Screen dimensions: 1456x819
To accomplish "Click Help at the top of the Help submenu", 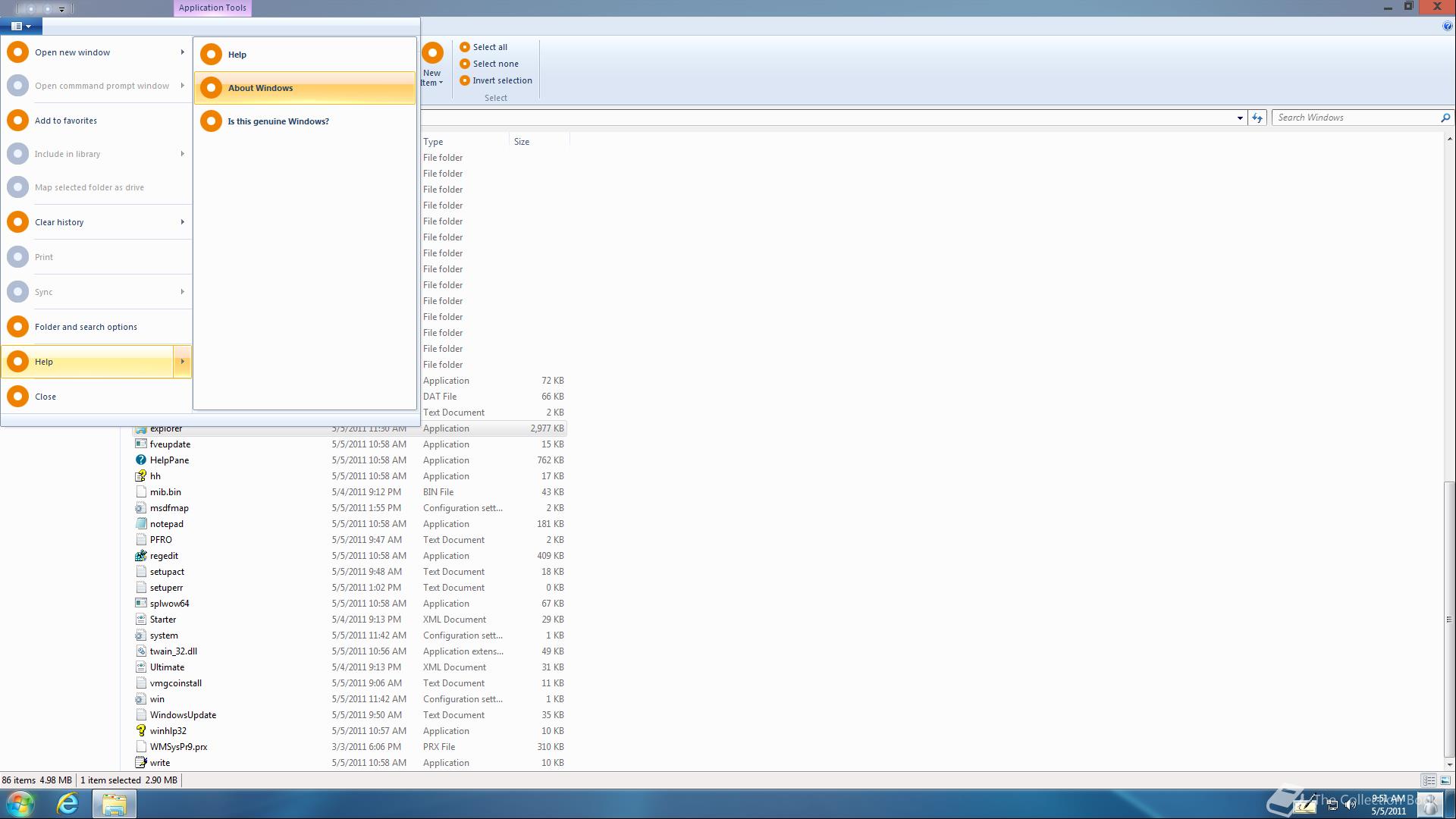I will [x=305, y=55].
